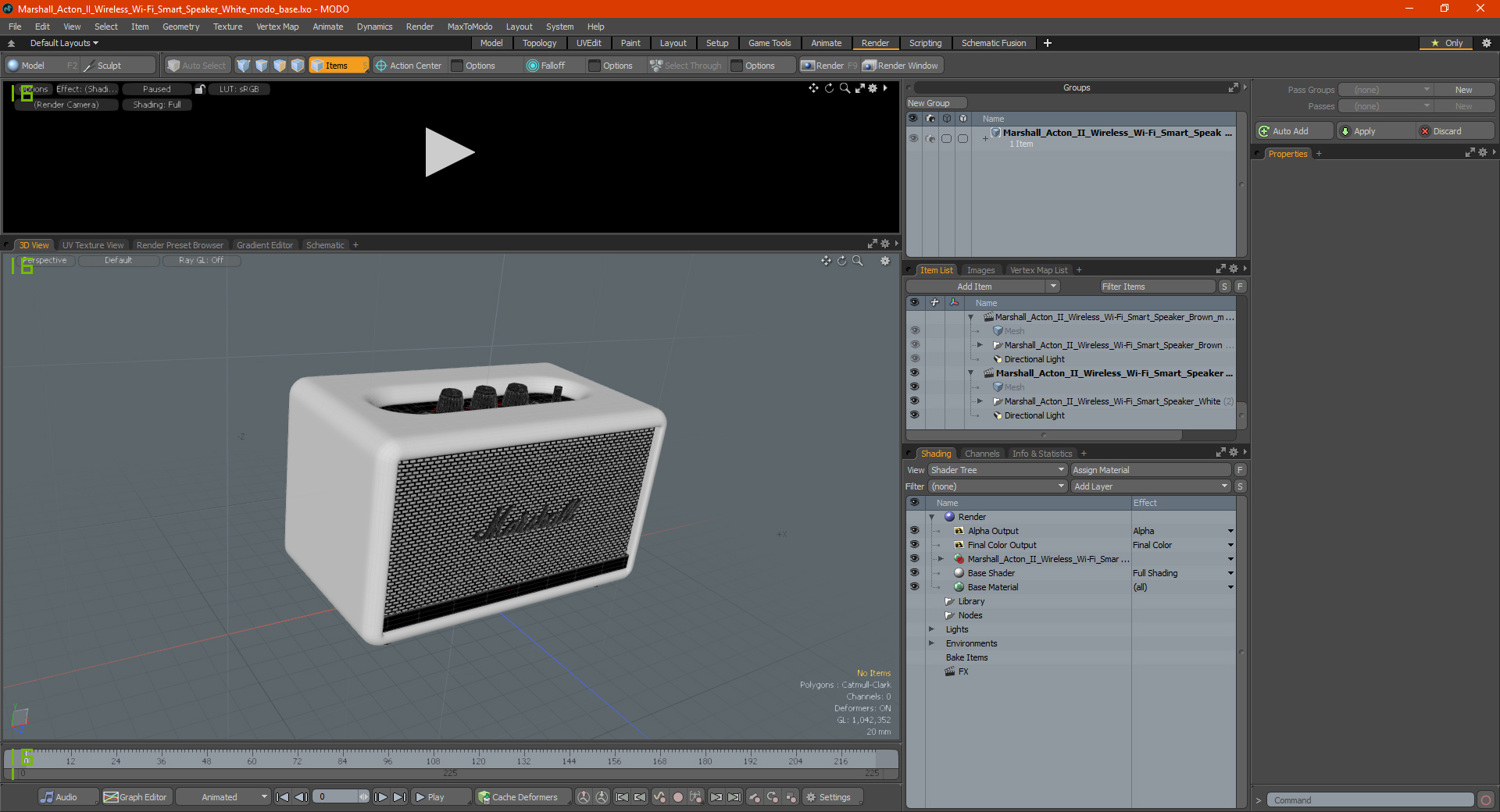Viewport: 1500px width, 812px height.
Task: Click the record keyframe circle icon
Action: (678, 797)
